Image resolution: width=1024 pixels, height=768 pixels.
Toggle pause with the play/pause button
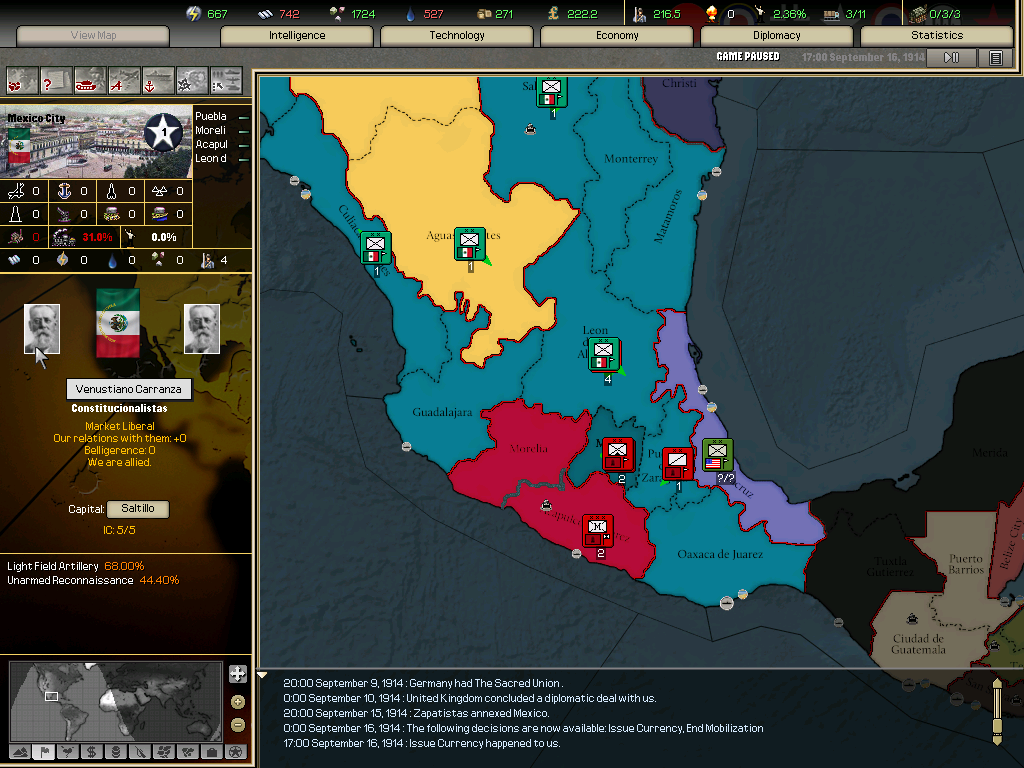(951, 58)
